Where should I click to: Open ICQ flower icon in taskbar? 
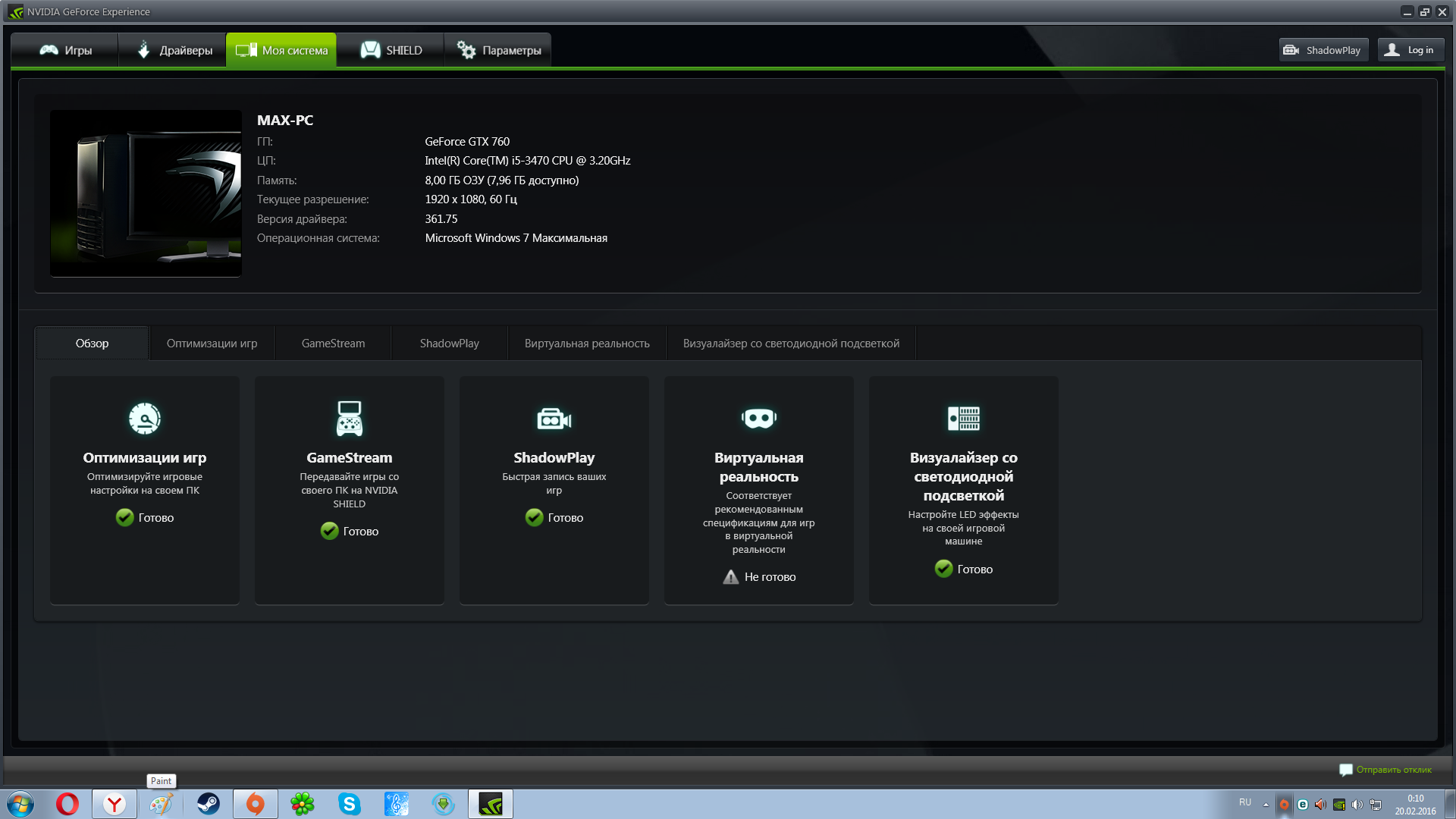pyautogui.click(x=303, y=804)
